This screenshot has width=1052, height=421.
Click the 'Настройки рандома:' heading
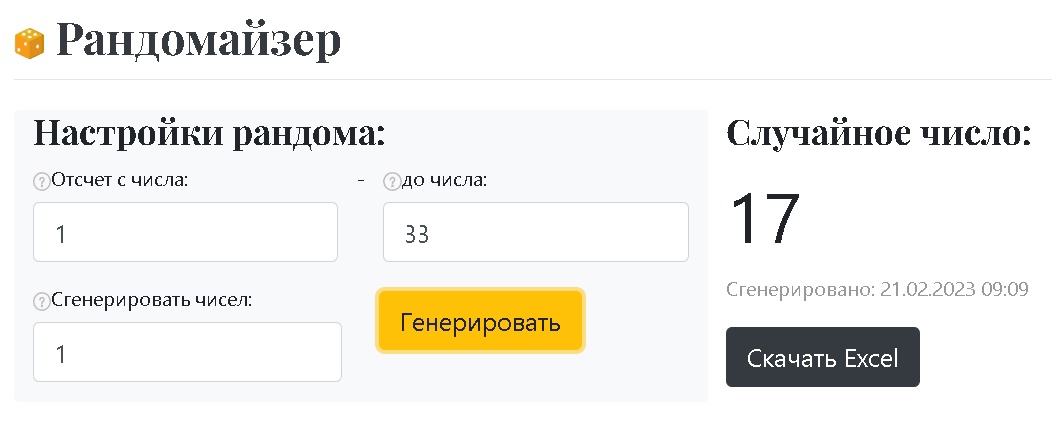(x=210, y=133)
